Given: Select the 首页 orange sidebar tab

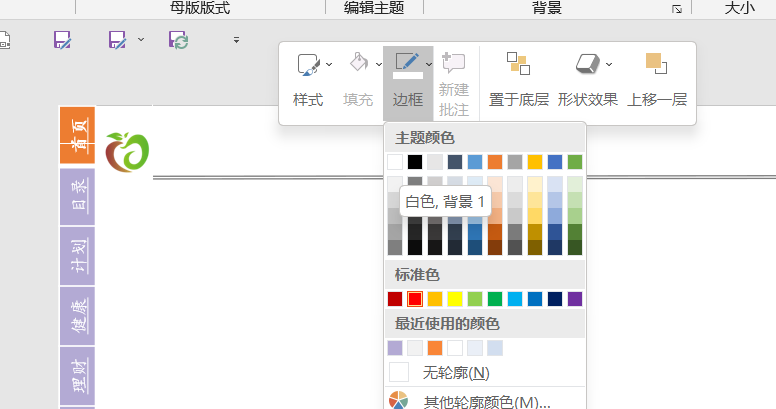Looking at the screenshot, I should (77, 135).
